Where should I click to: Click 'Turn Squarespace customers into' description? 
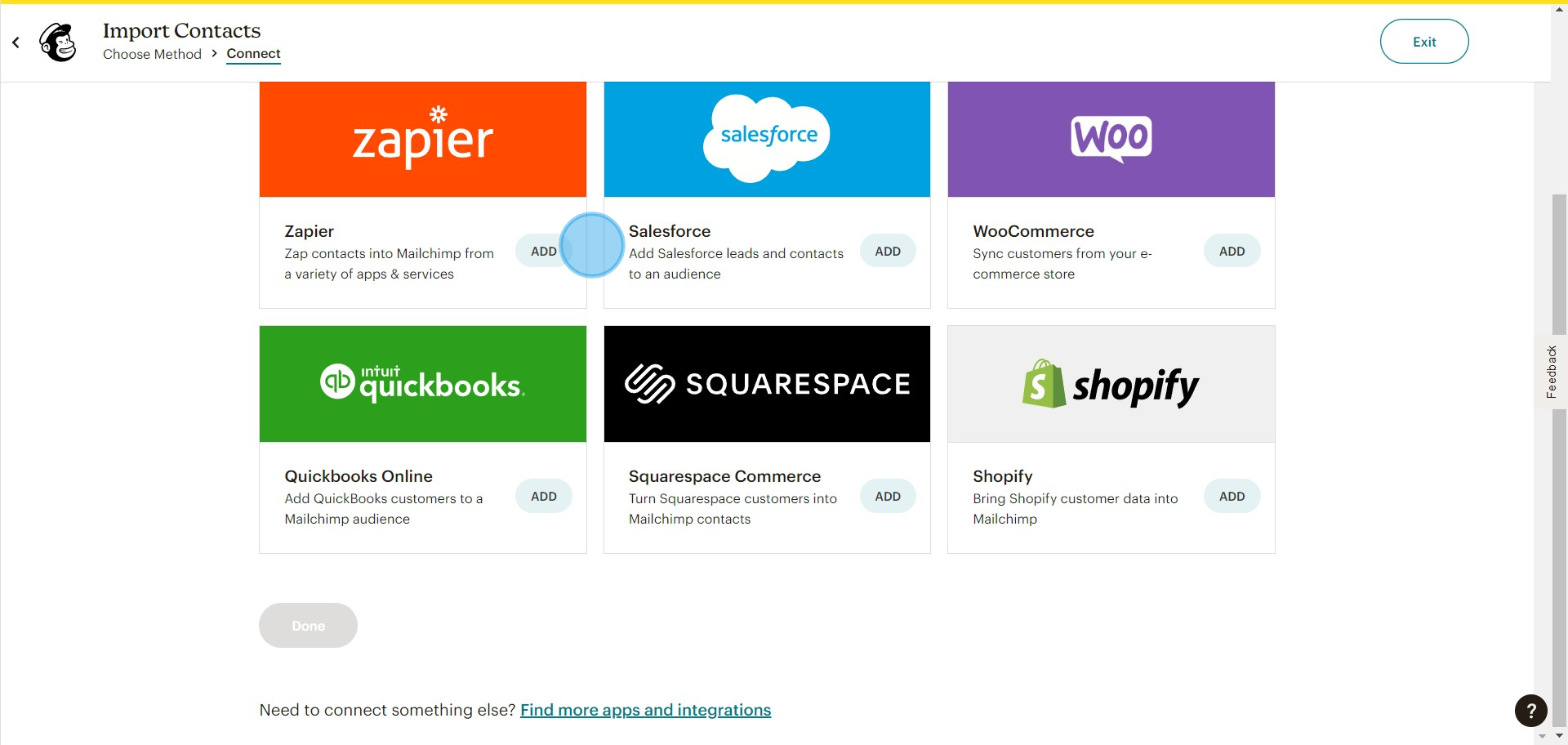coord(733,509)
